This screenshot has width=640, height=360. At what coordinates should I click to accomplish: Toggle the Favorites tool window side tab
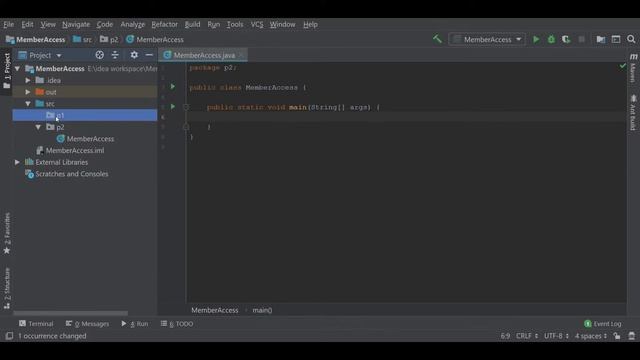(7, 233)
